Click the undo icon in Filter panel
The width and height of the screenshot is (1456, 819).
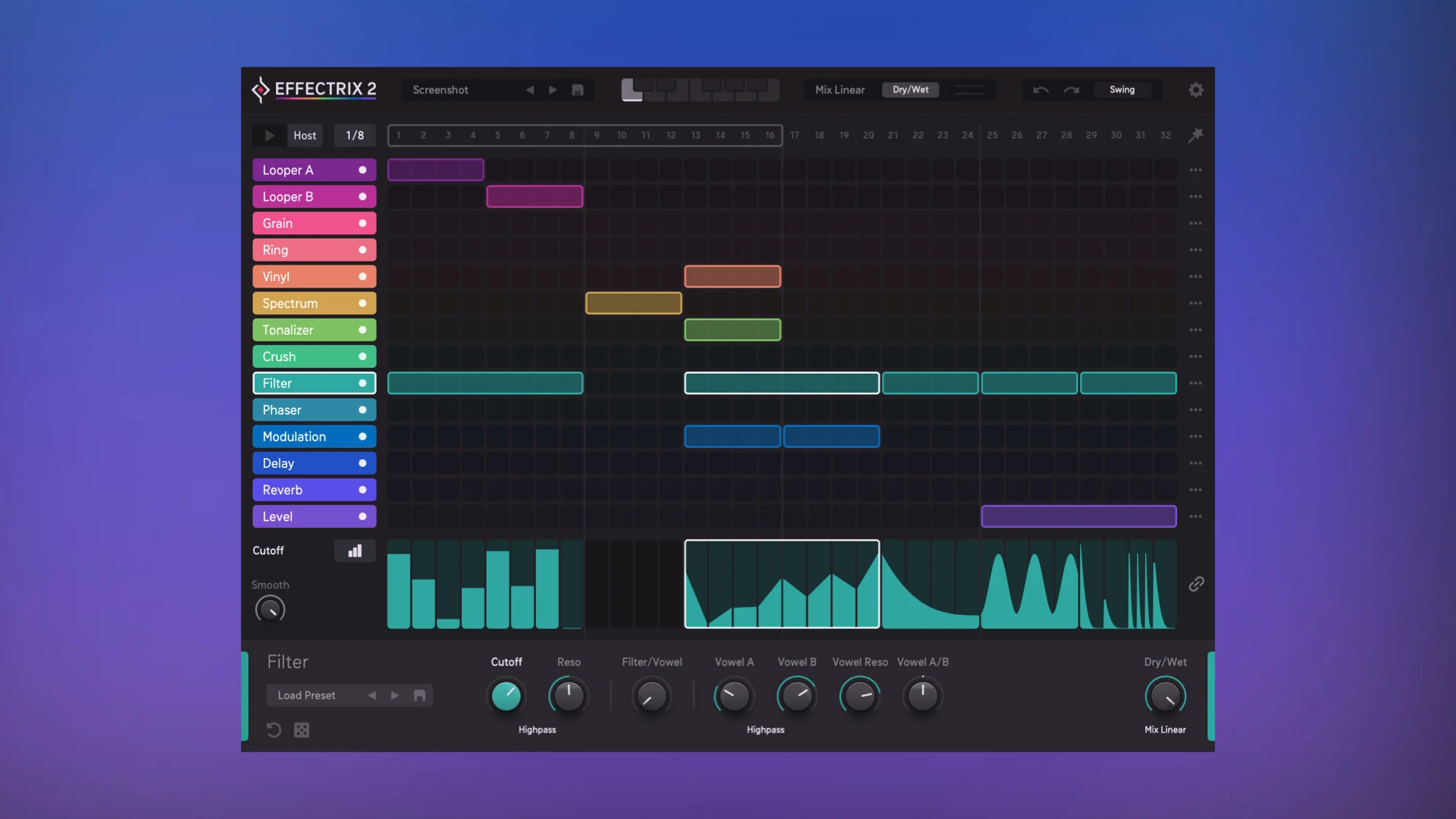tap(274, 730)
